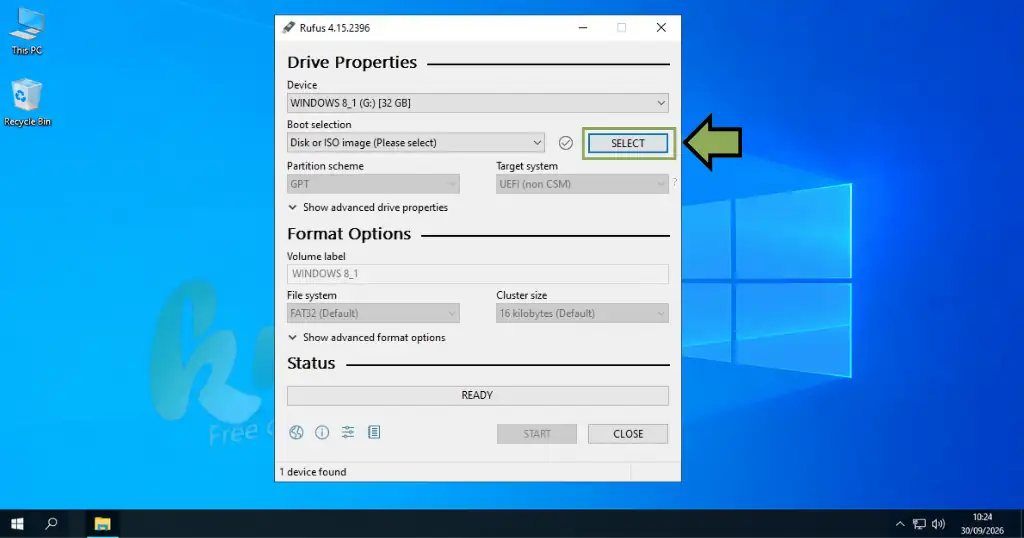
Task: Open Rufus settings sliders icon
Action: coord(348,432)
